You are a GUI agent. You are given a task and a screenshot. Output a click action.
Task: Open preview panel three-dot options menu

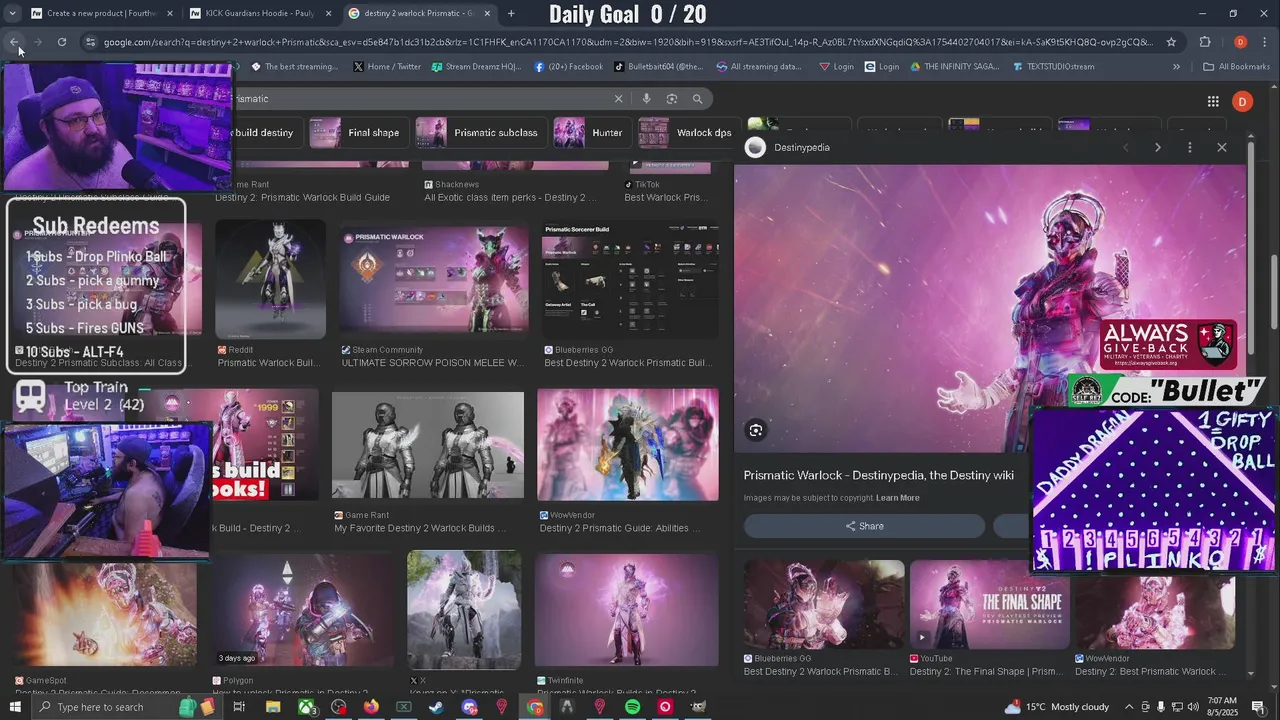[x=1189, y=147]
